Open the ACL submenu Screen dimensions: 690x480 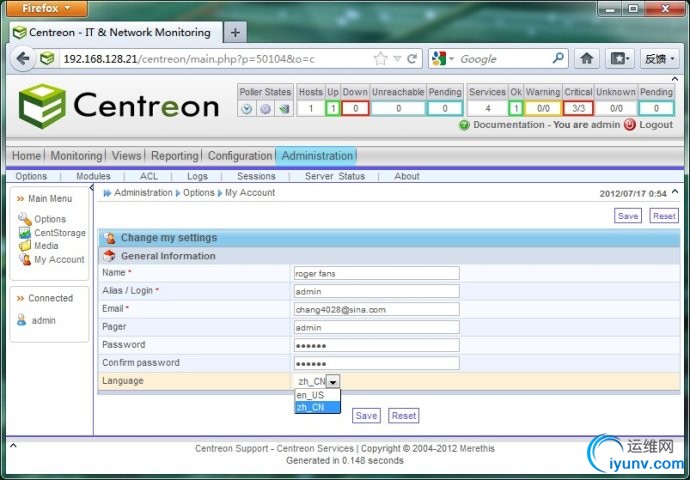[149, 176]
